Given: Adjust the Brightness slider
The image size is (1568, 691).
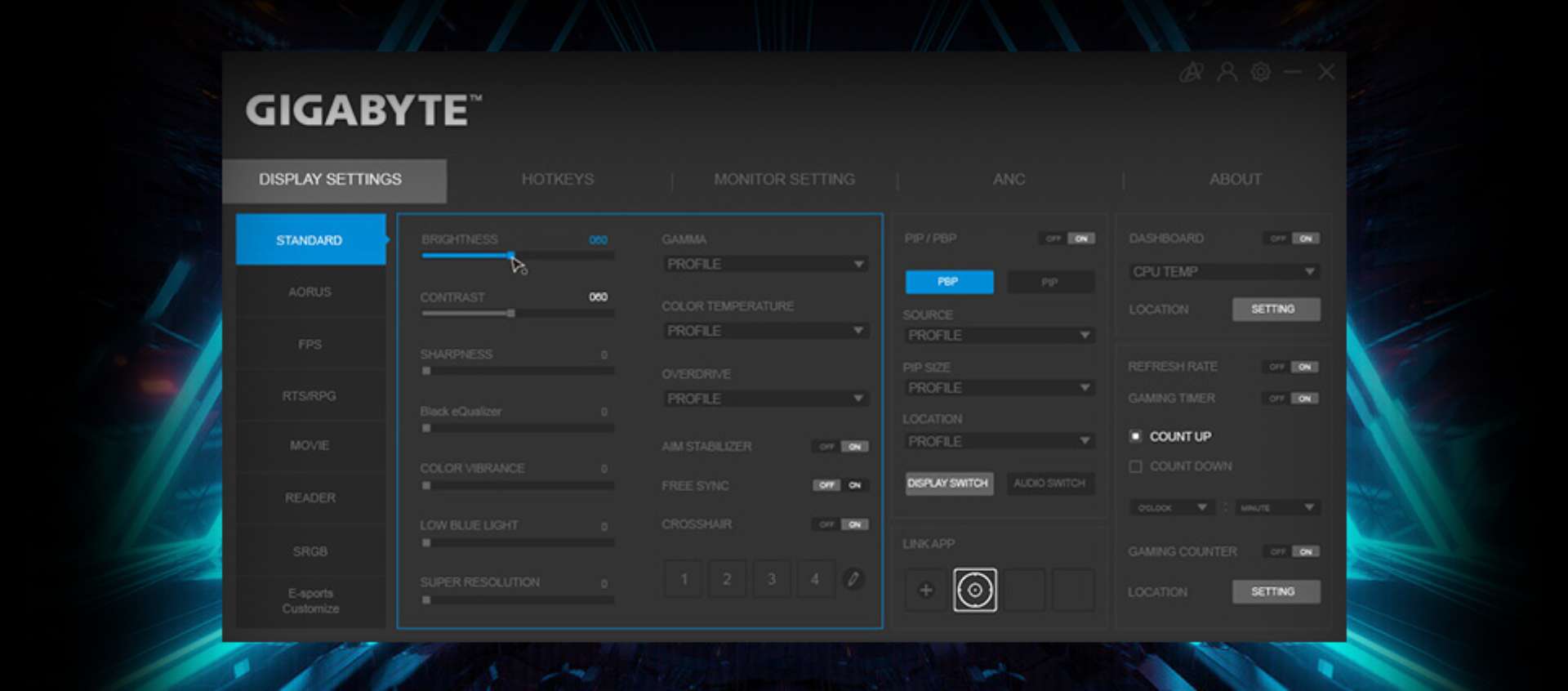Looking at the screenshot, I should (x=517, y=256).
